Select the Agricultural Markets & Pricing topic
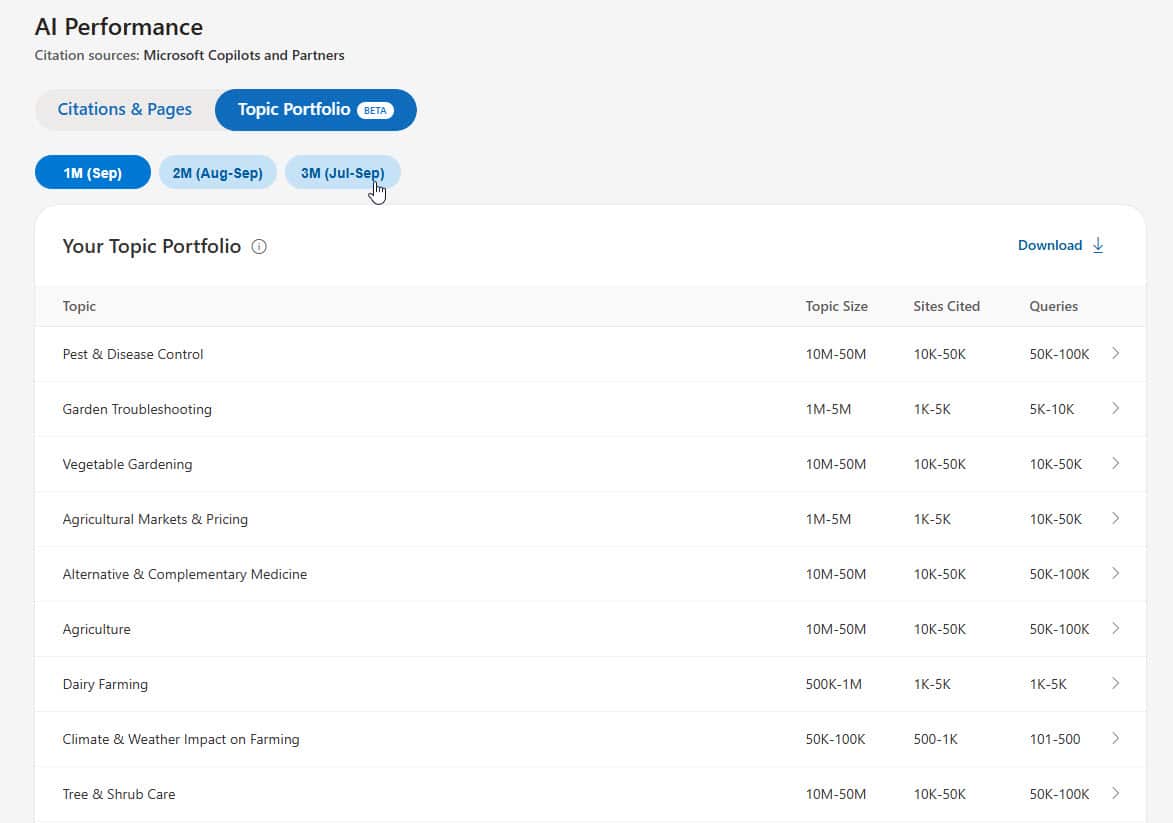The height and width of the screenshot is (823, 1173). coord(155,519)
